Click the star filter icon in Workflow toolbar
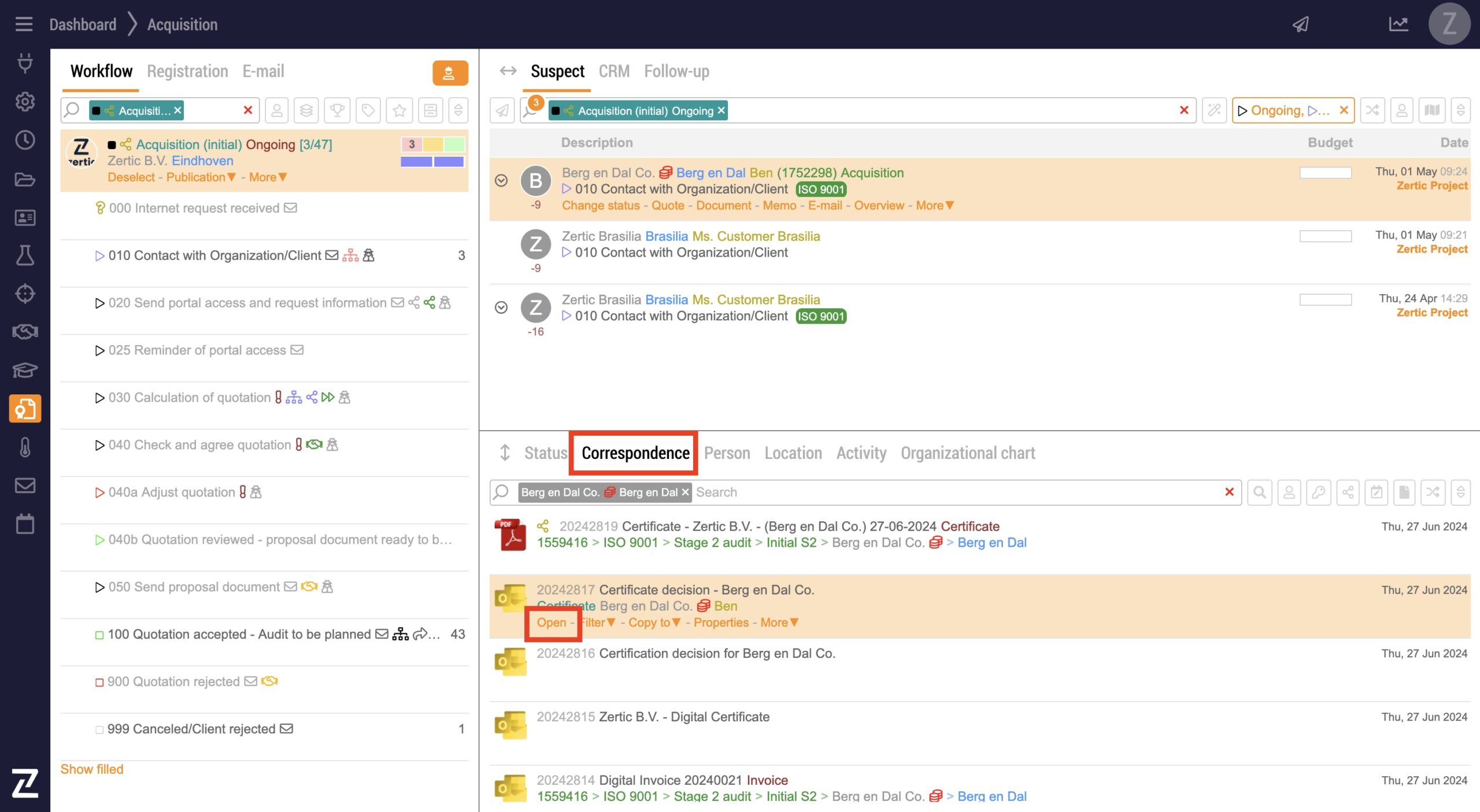Screen dimensions: 1480x812 tap(399, 110)
